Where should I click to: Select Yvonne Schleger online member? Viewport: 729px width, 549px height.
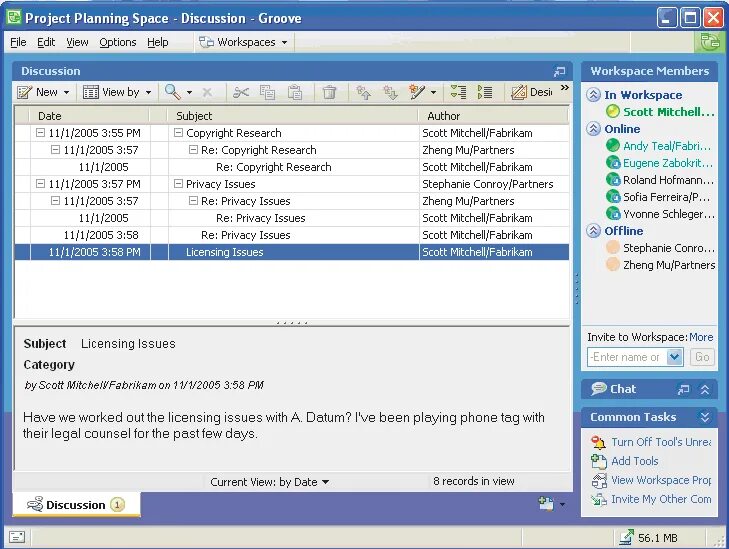pos(660,214)
